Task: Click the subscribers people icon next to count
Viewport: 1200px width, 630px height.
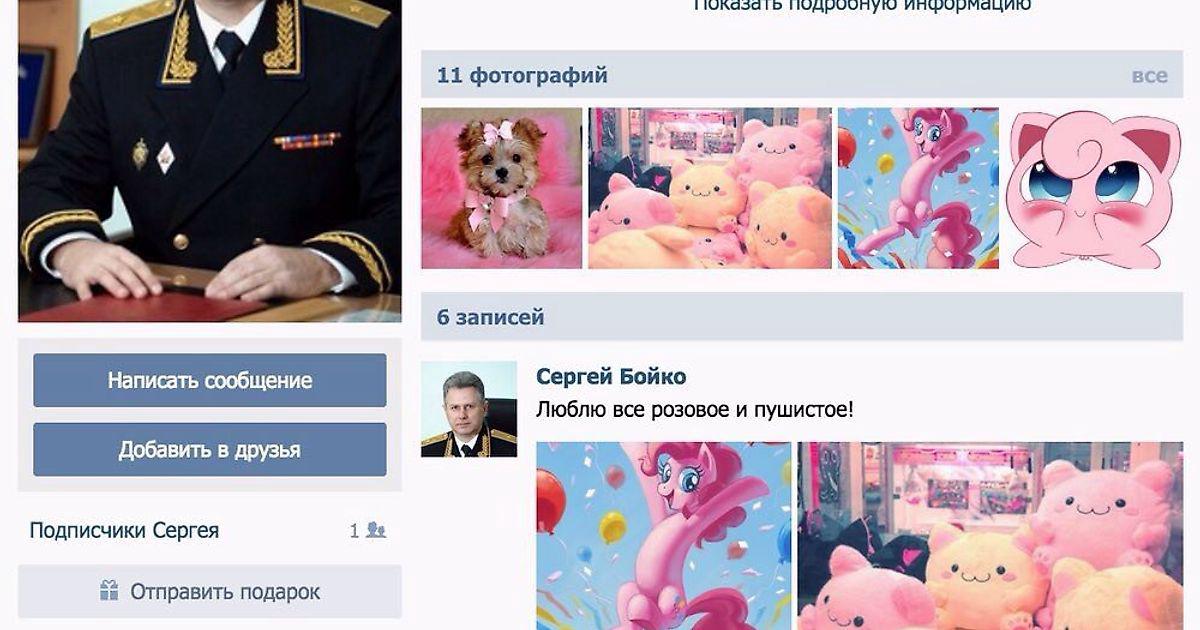Action: point(376,530)
